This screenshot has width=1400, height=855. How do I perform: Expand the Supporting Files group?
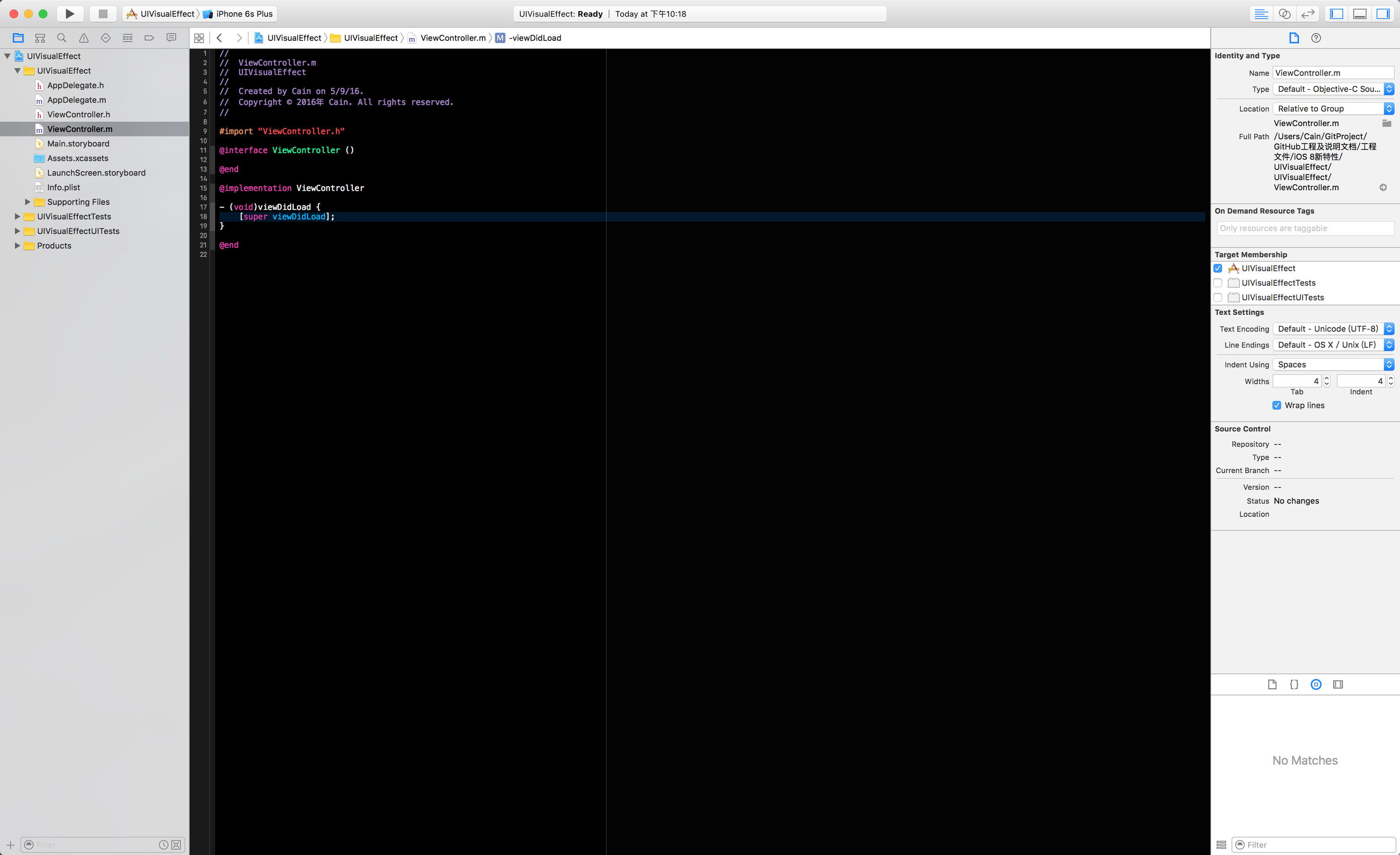point(27,202)
